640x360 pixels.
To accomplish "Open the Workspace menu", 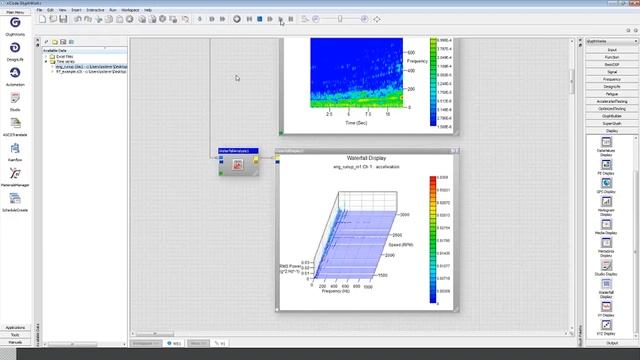I will point(130,10).
